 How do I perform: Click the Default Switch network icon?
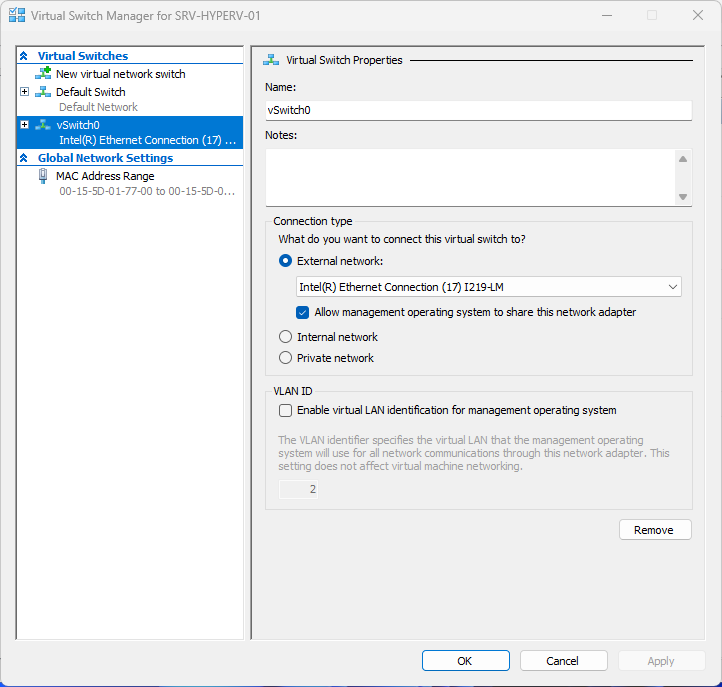pyautogui.click(x=43, y=92)
